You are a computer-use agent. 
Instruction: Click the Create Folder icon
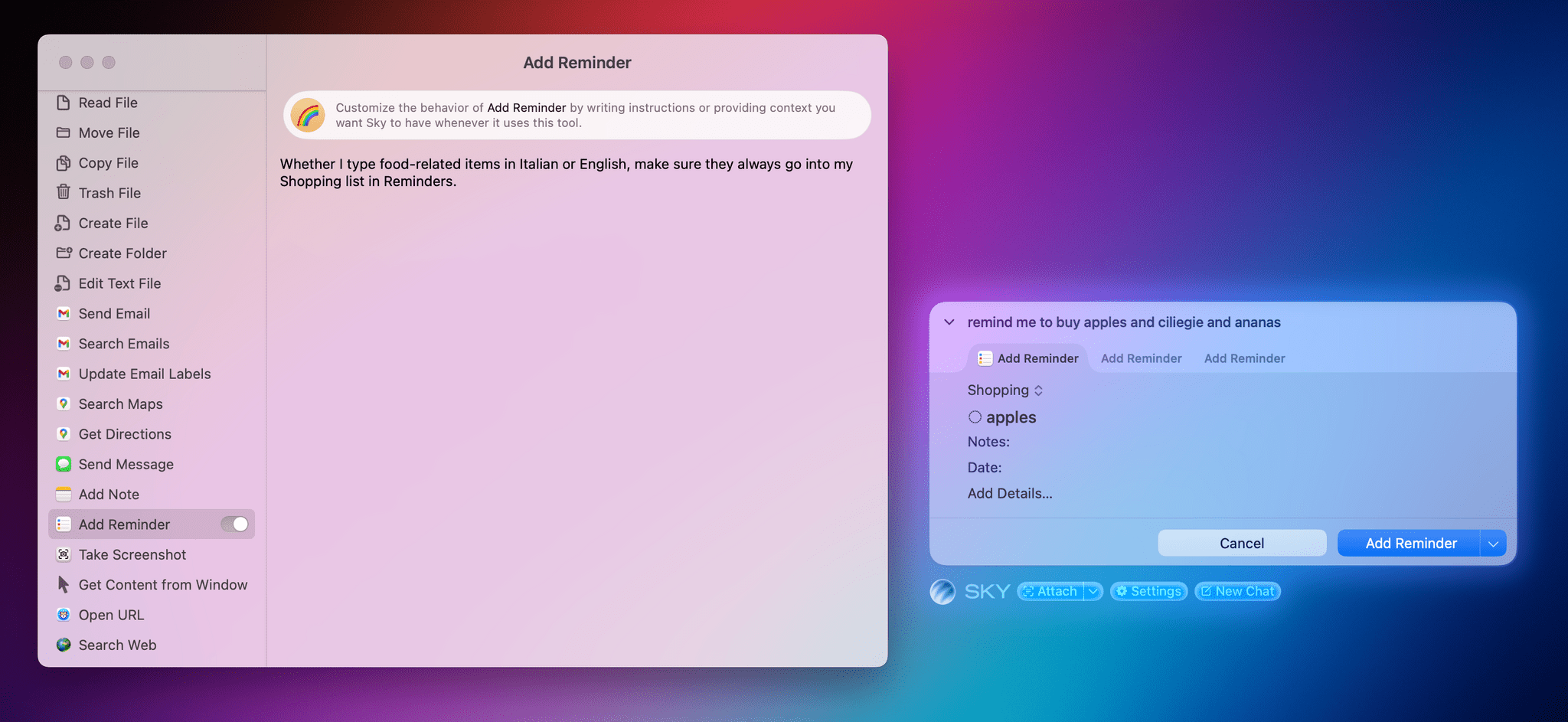pos(64,253)
